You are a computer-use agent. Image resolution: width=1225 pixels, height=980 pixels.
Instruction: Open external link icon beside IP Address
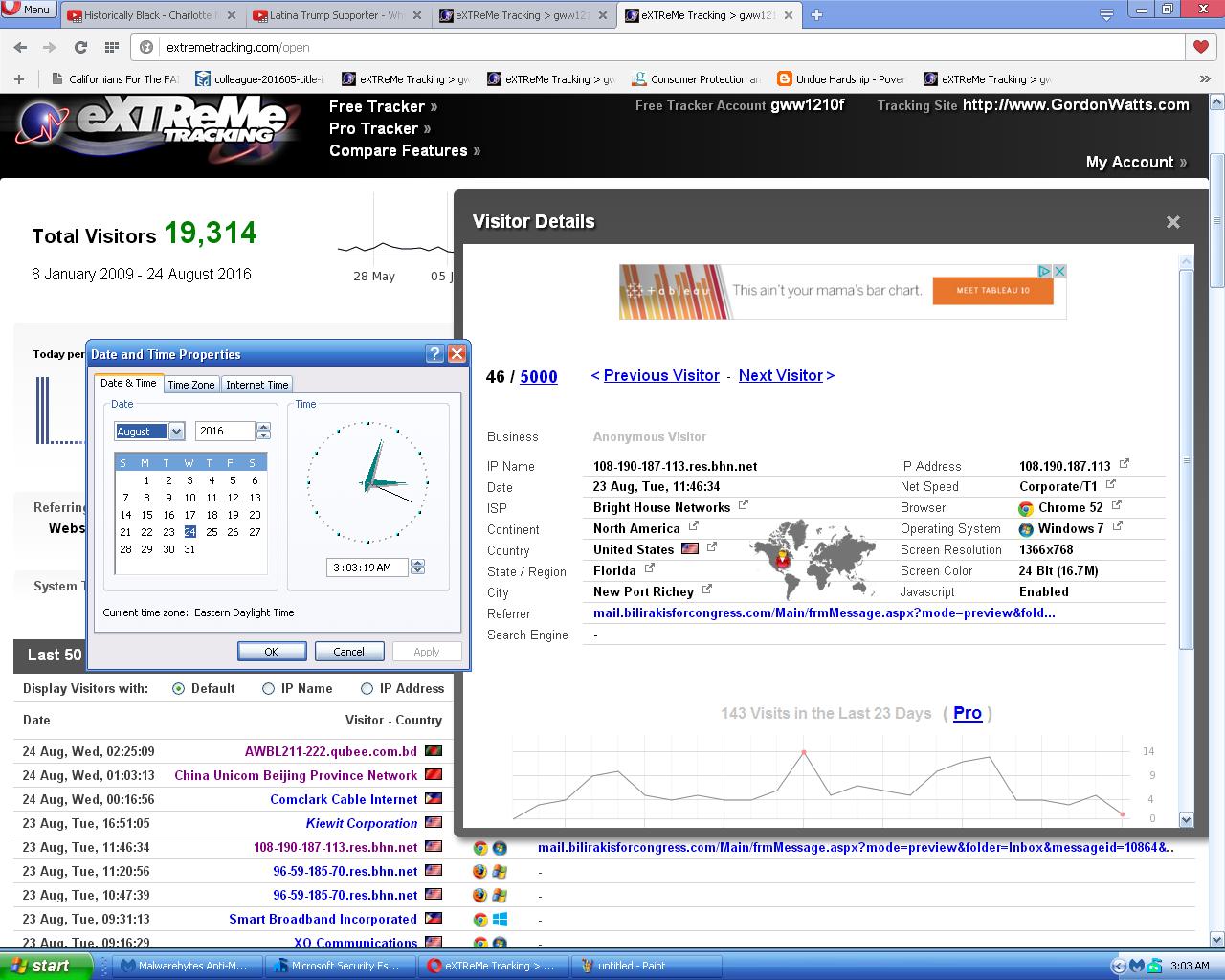(x=1125, y=464)
